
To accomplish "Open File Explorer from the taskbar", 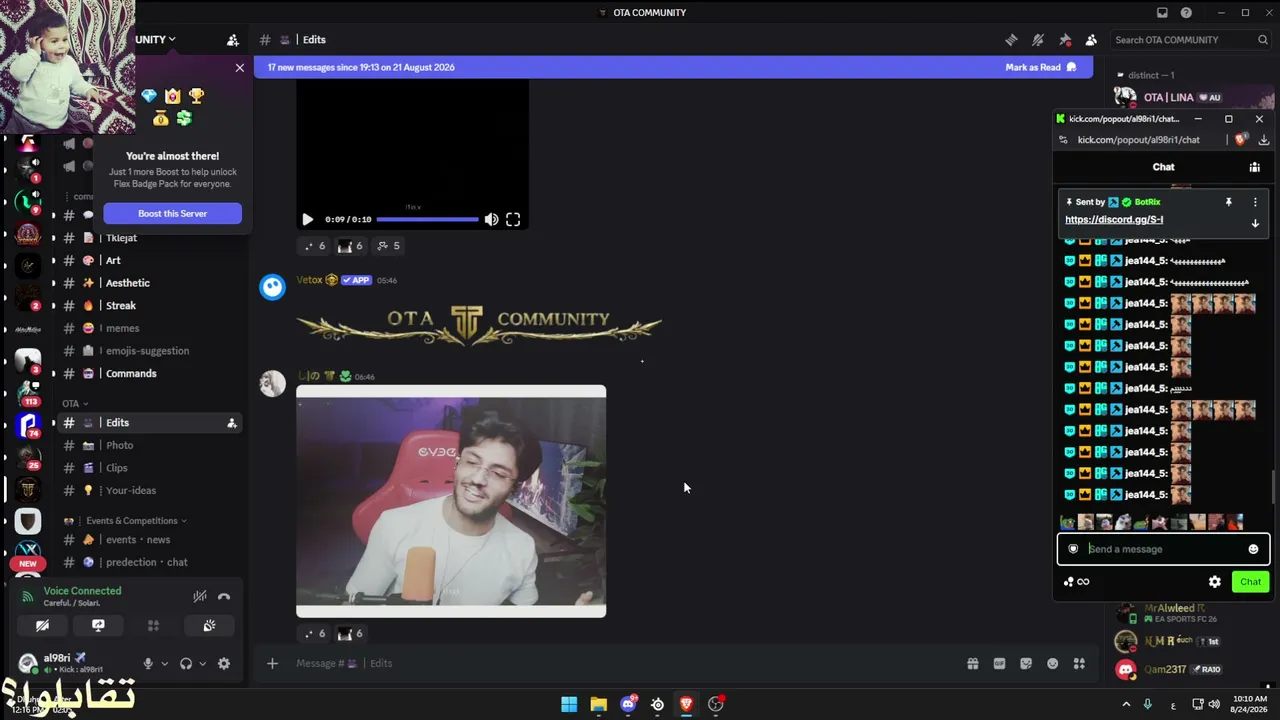I will 598,704.
